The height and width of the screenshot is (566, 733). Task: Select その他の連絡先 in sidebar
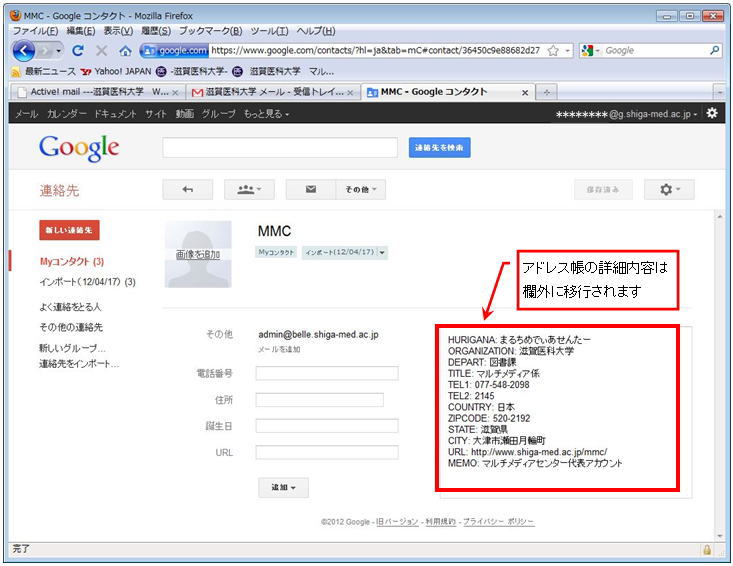(x=71, y=327)
